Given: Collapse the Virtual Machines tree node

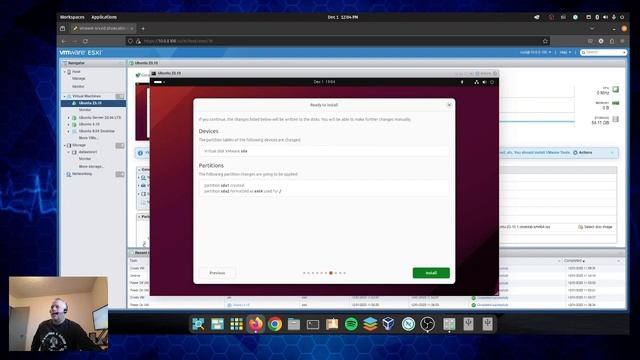Looking at the screenshot, I should pyautogui.click(x=64, y=96).
